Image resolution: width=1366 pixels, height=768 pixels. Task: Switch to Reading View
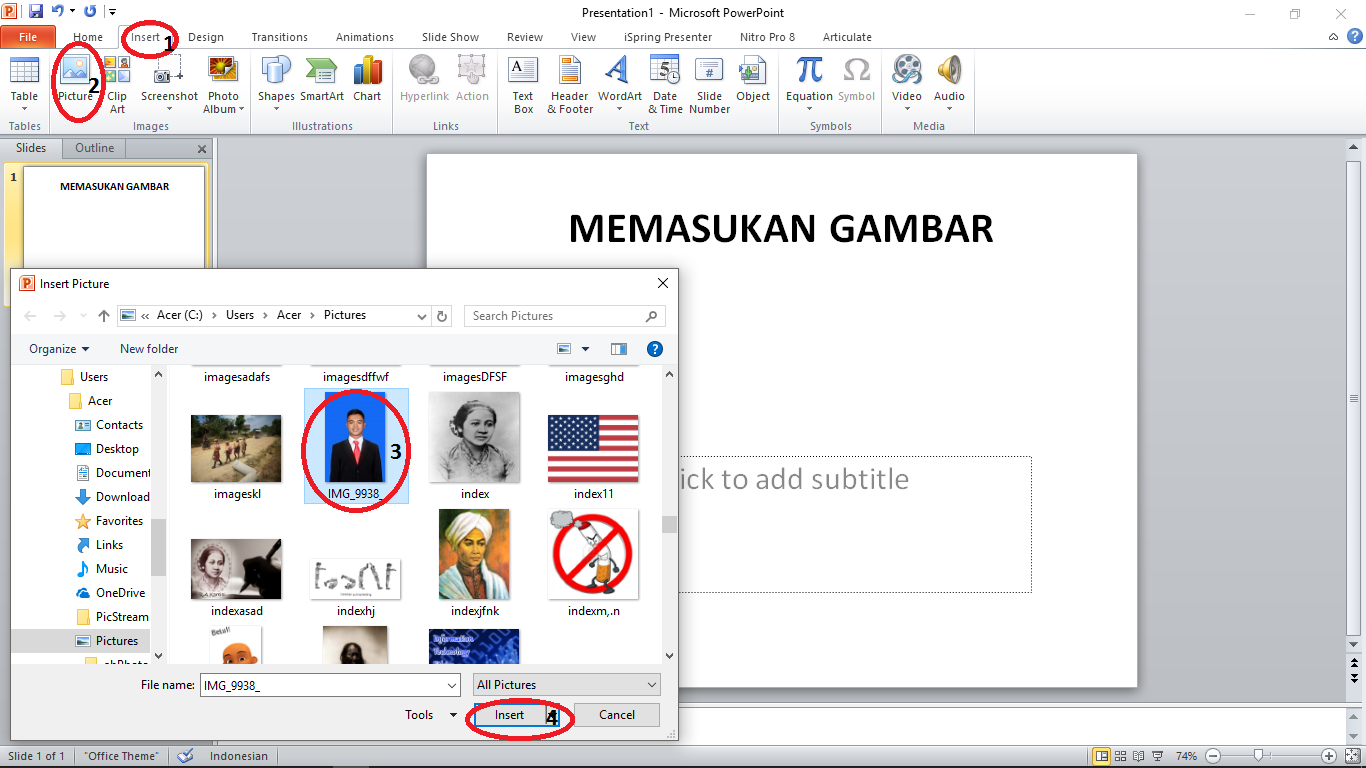[x=1138, y=756]
